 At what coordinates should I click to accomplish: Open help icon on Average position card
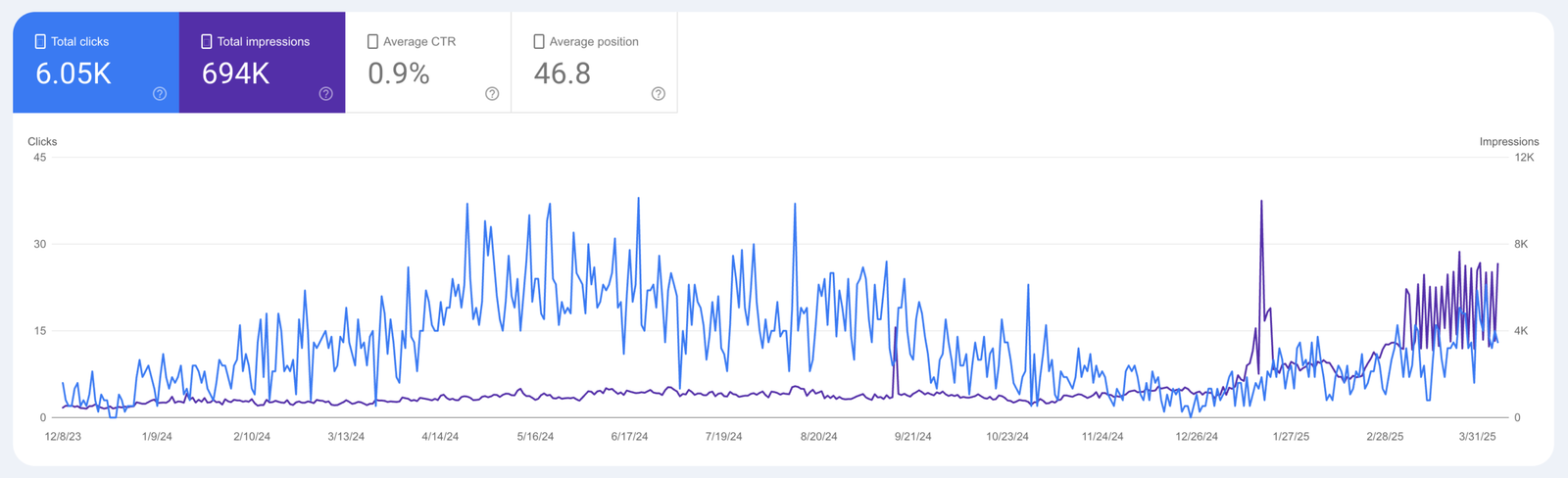click(659, 94)
